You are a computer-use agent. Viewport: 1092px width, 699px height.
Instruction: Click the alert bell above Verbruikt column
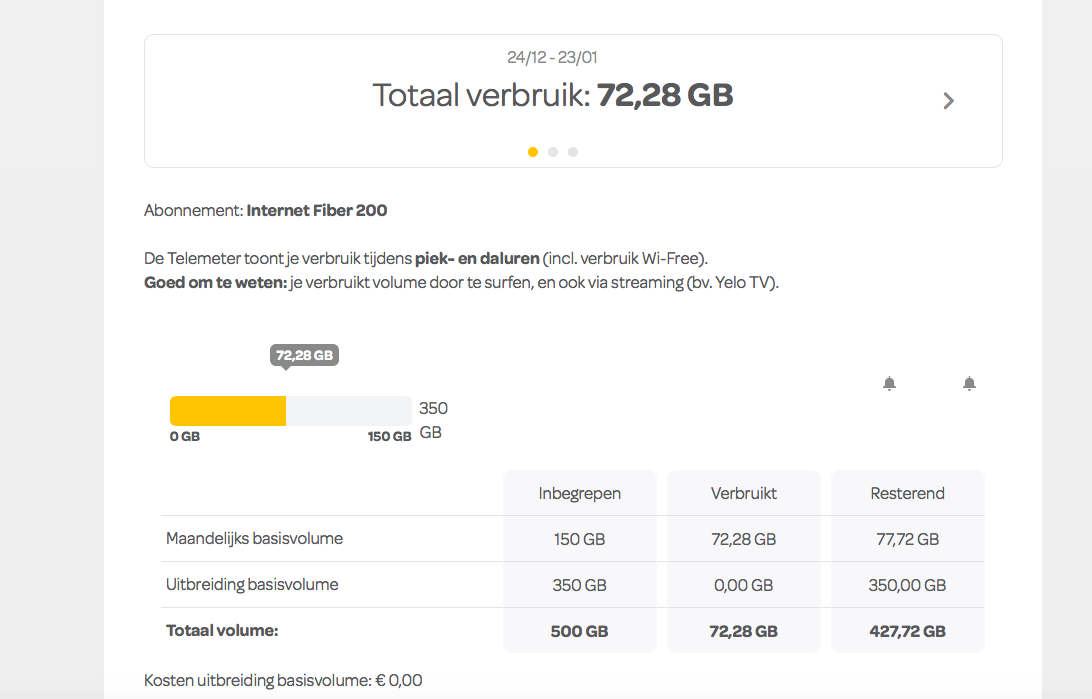tap(890, 382)
